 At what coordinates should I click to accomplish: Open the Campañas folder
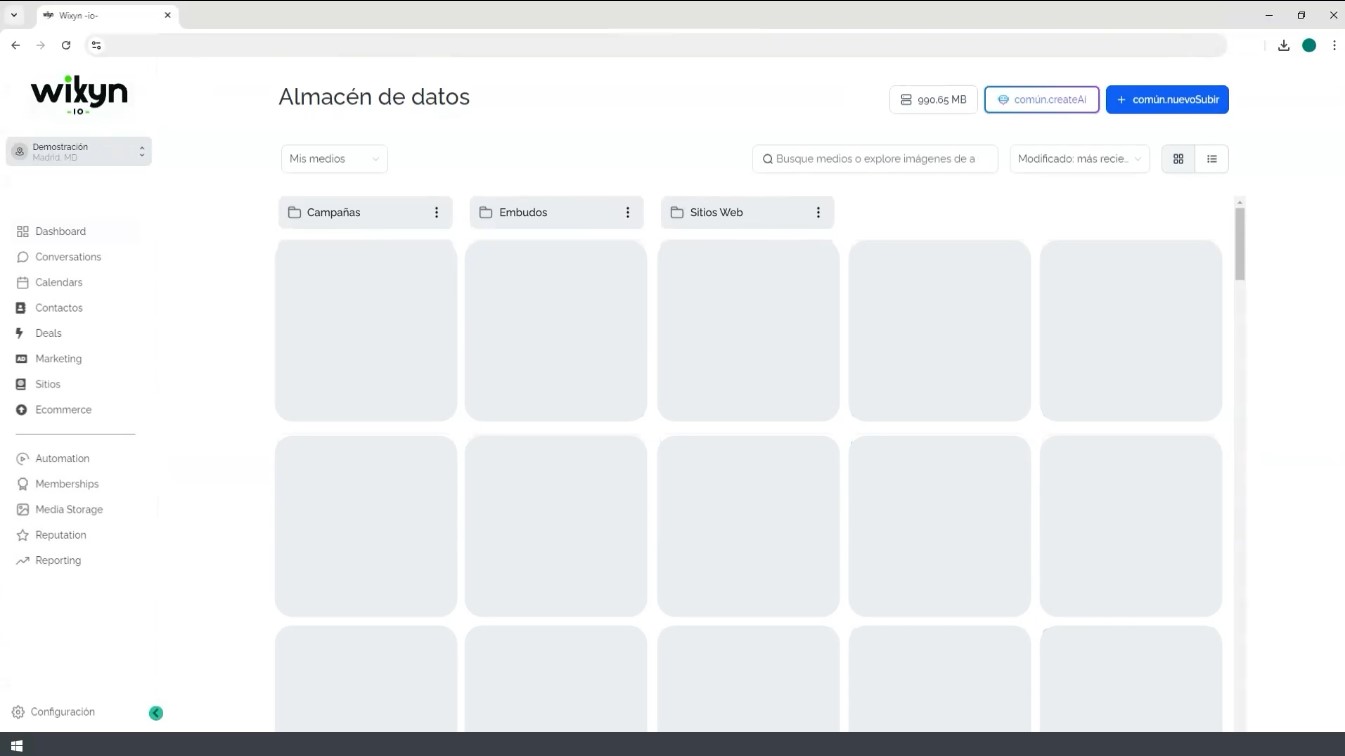(x=365, y=212)
